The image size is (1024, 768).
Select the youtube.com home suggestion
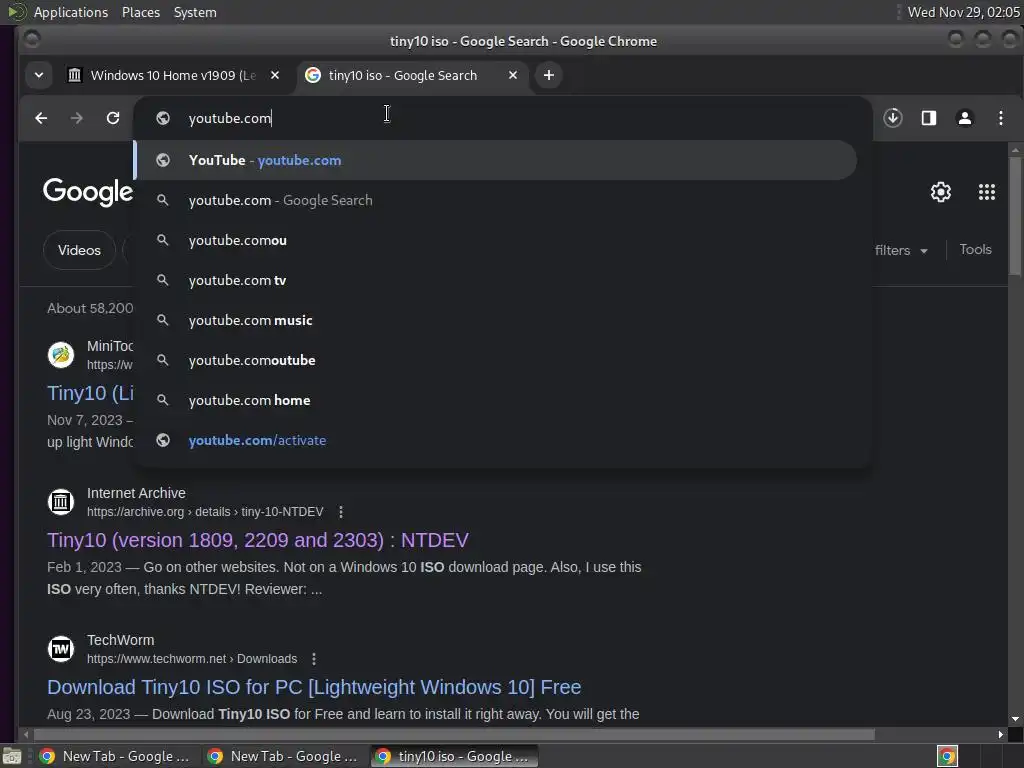click(x=496, y=400)
